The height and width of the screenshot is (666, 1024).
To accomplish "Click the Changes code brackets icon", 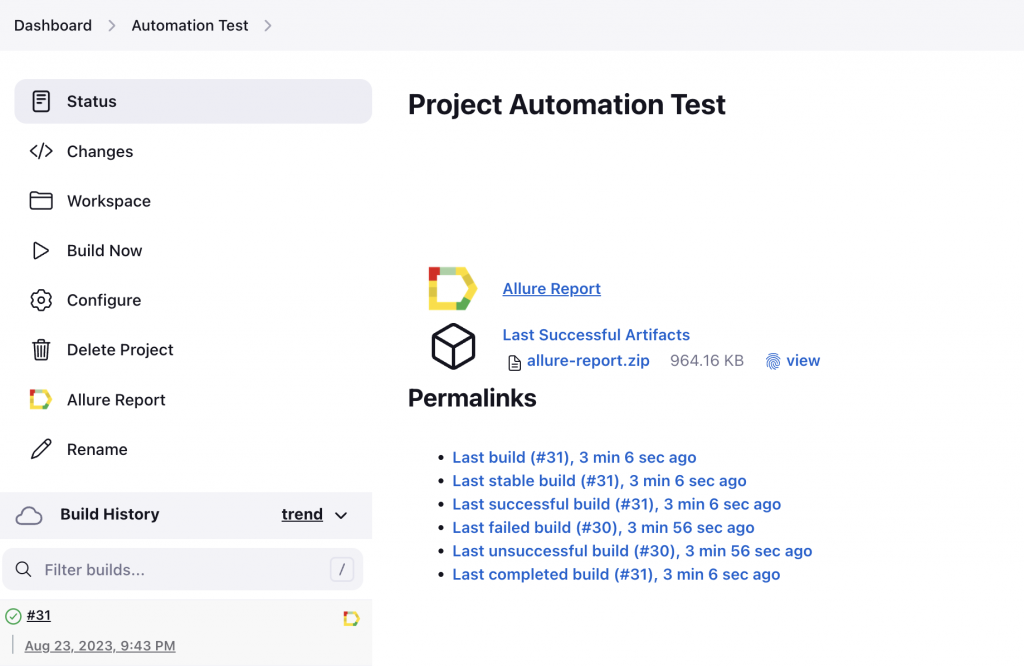I will 41,151.
